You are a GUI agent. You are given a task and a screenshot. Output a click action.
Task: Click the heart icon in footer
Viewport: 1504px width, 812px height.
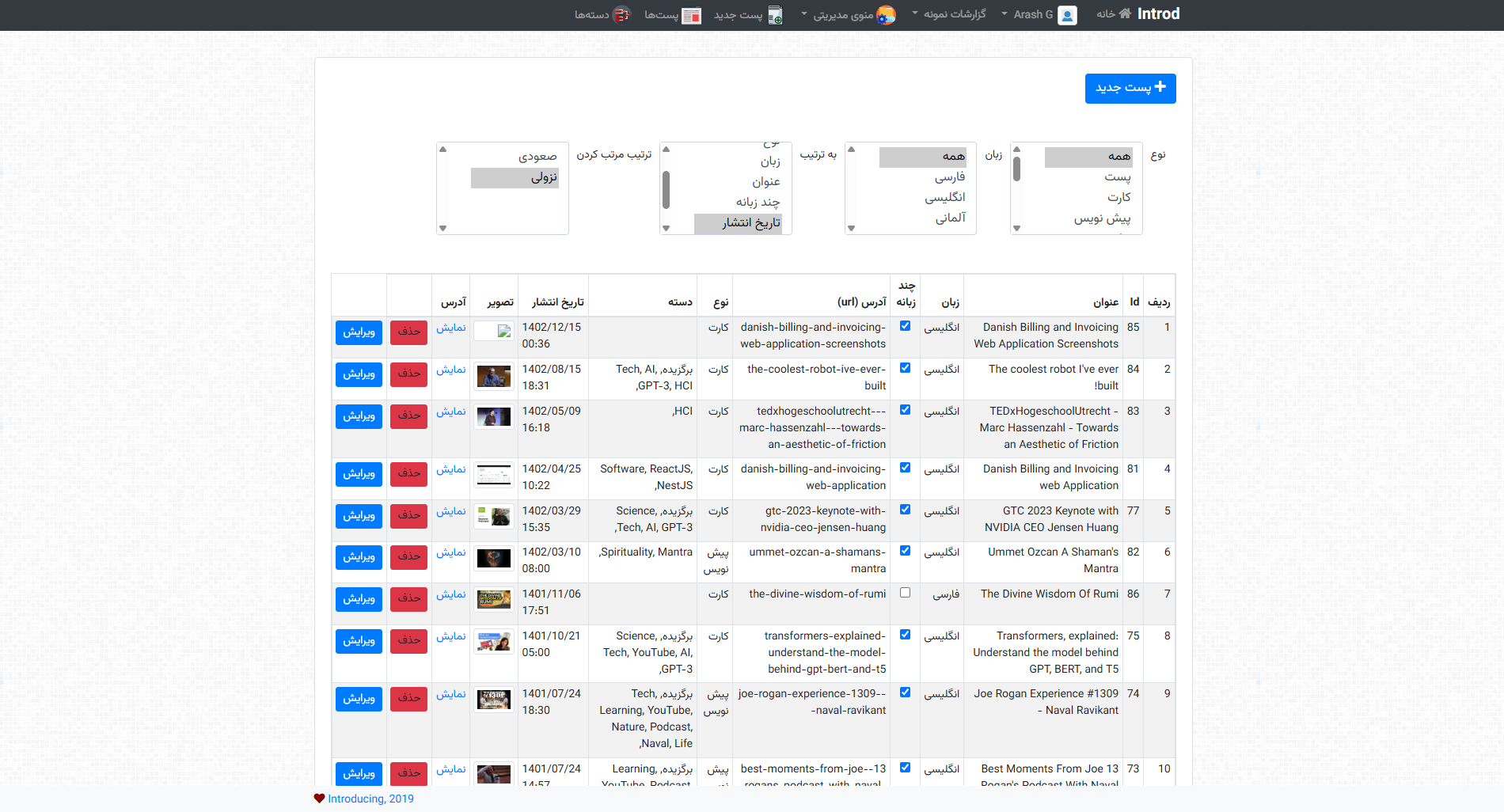[319, 799]
